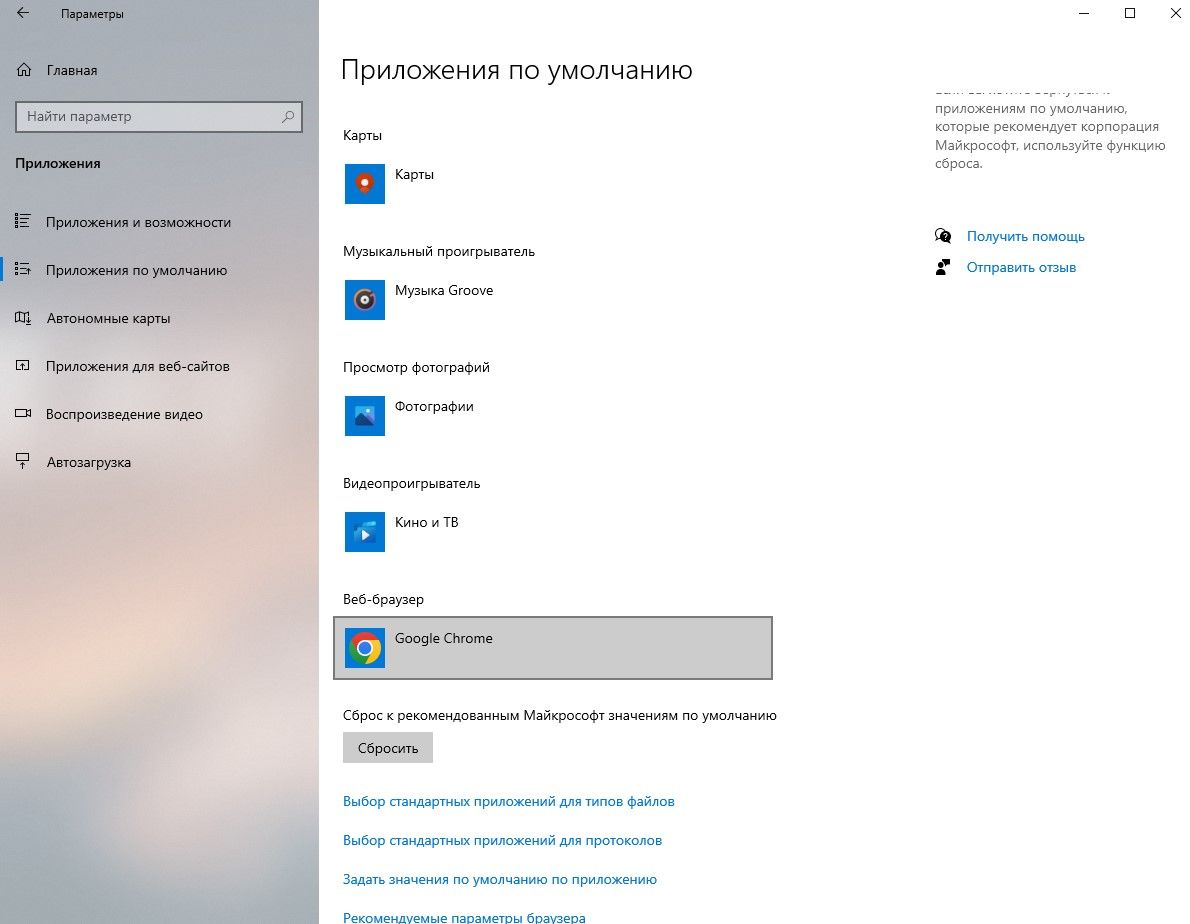Click the Получить помощь link

pos(1025,237)
